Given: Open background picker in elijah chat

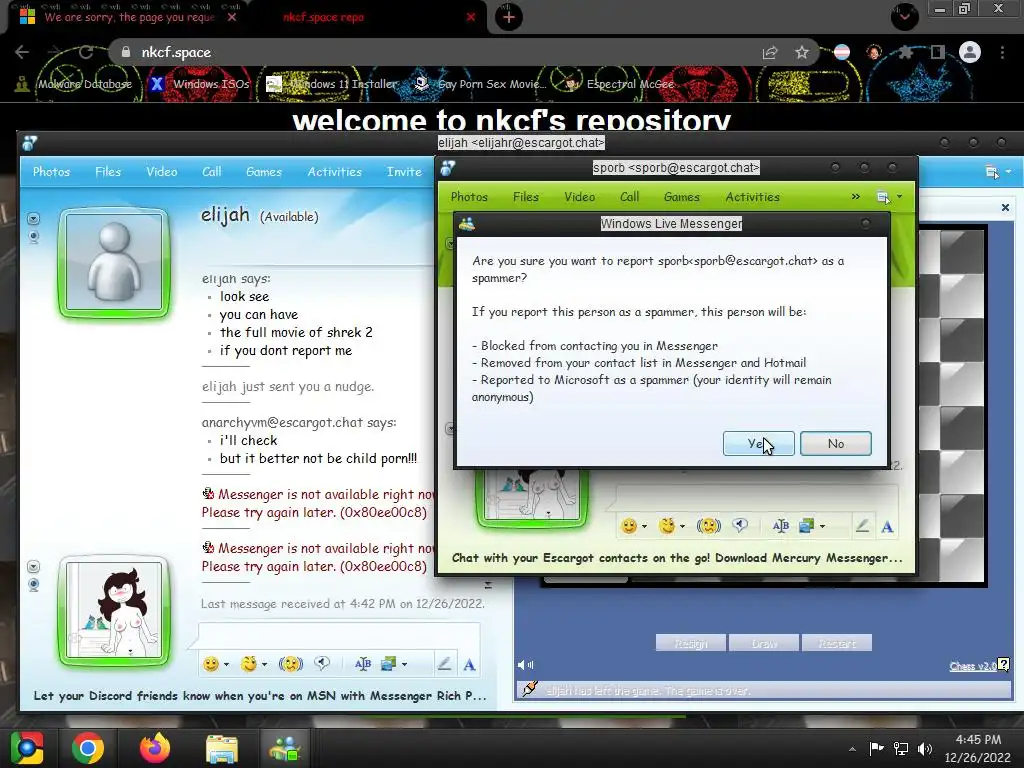Looking at the screenshot, I should pos(389,664).
